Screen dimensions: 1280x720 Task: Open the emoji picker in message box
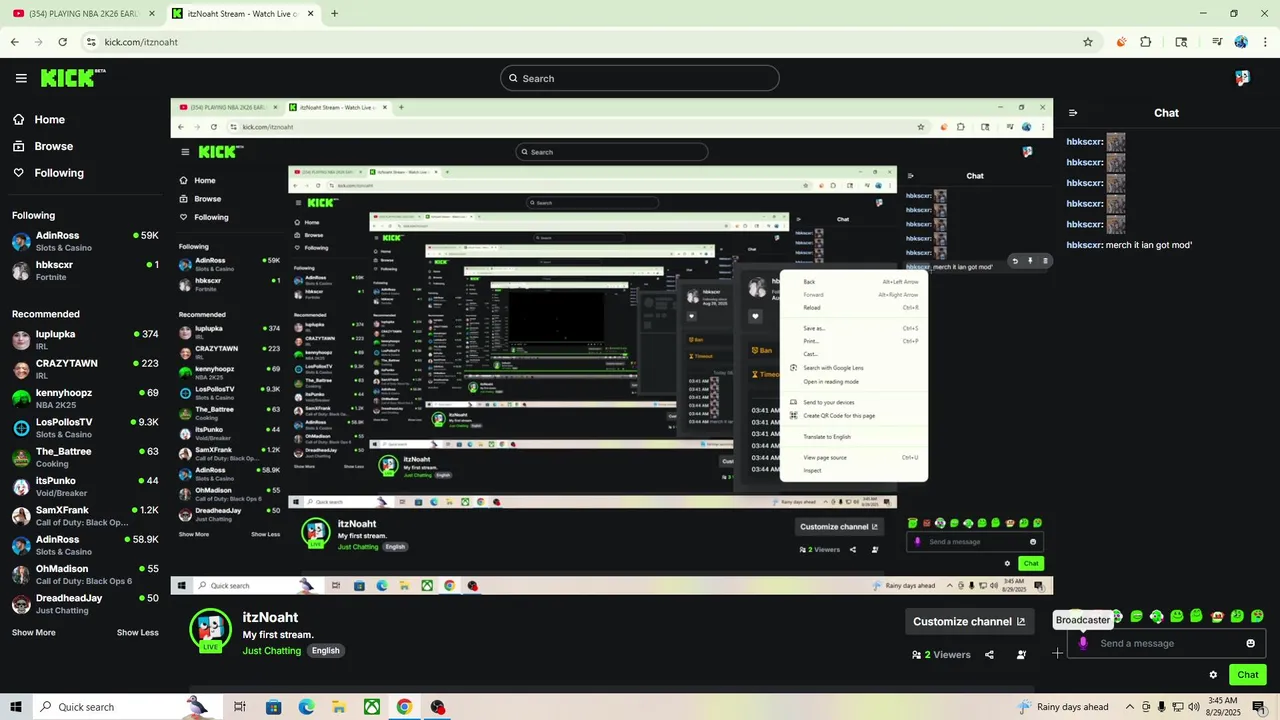click(x=1250, y=643)
